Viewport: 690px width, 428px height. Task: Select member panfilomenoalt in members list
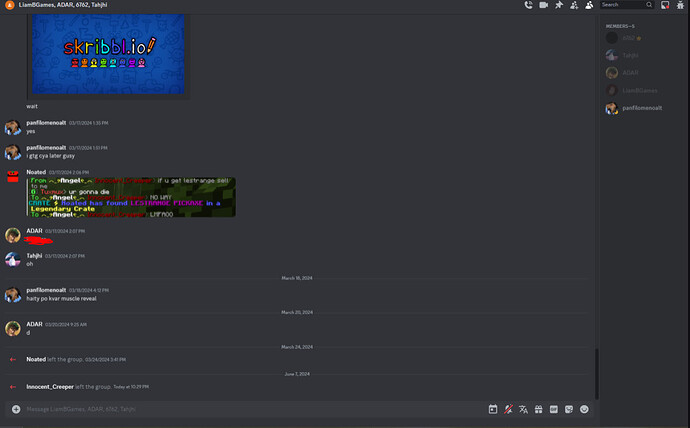click(642, 108)
